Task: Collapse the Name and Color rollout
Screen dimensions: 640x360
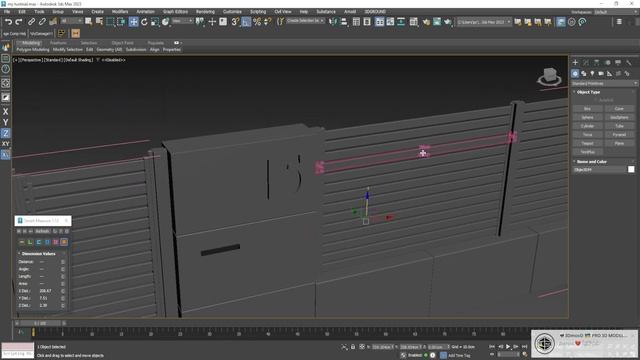Action: 591,162
